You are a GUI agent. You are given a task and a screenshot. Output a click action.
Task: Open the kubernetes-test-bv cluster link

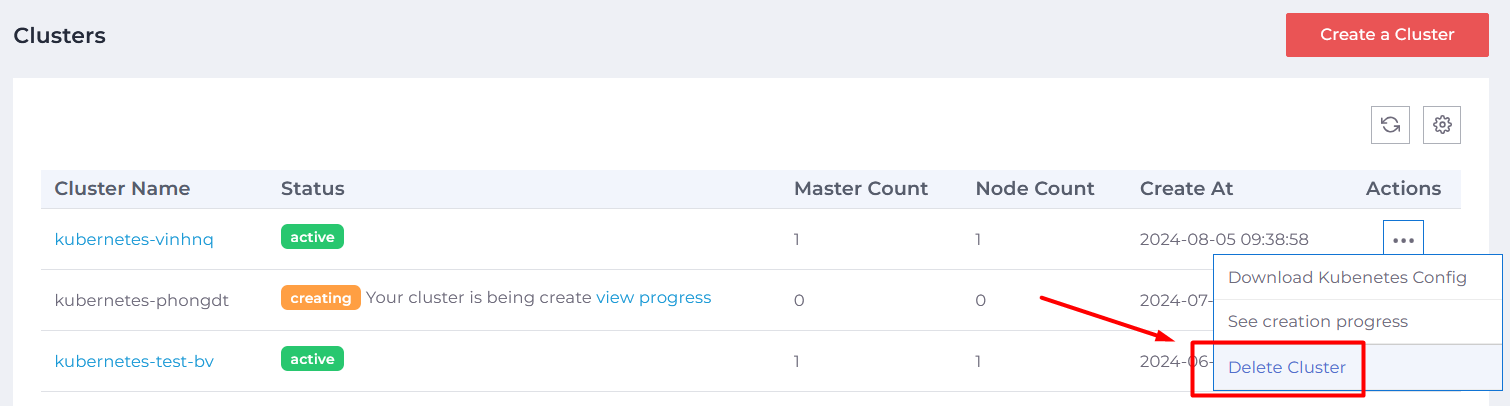coord(134,362)
